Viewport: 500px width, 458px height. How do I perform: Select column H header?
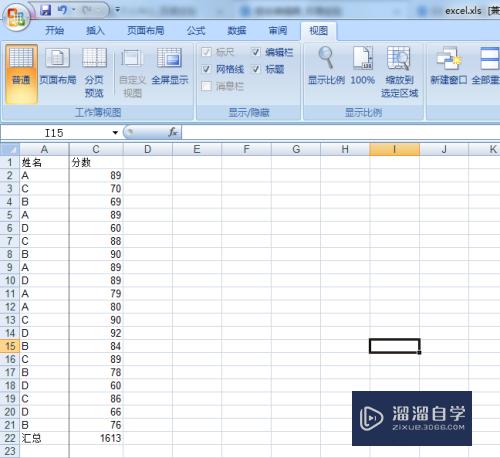345,149
